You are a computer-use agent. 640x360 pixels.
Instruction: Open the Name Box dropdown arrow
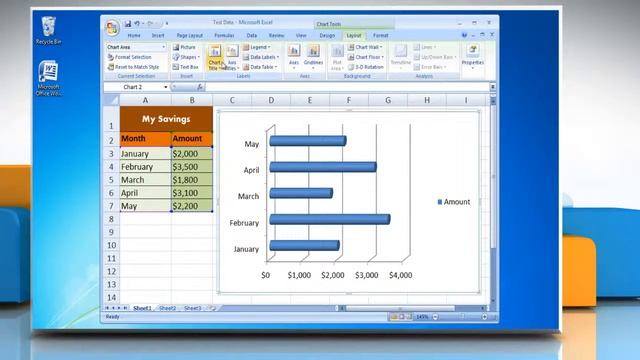(x=165, y=87)
